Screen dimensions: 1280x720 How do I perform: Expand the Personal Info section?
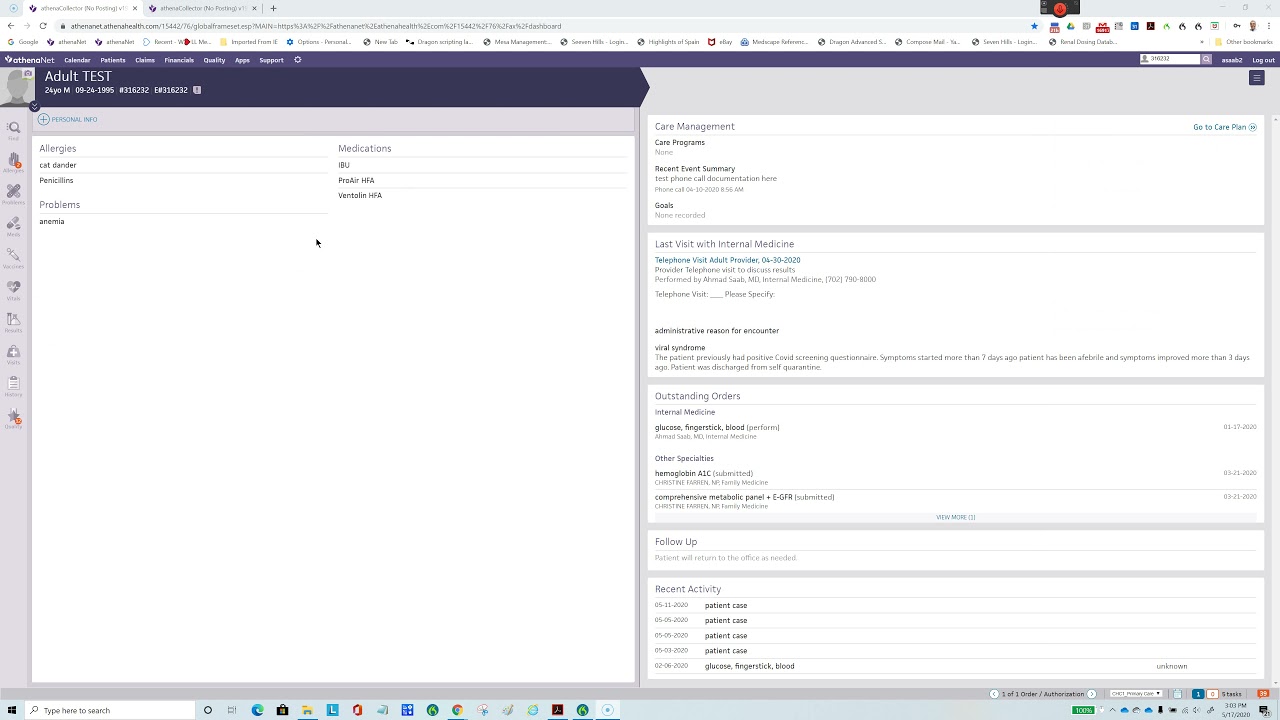68,119
